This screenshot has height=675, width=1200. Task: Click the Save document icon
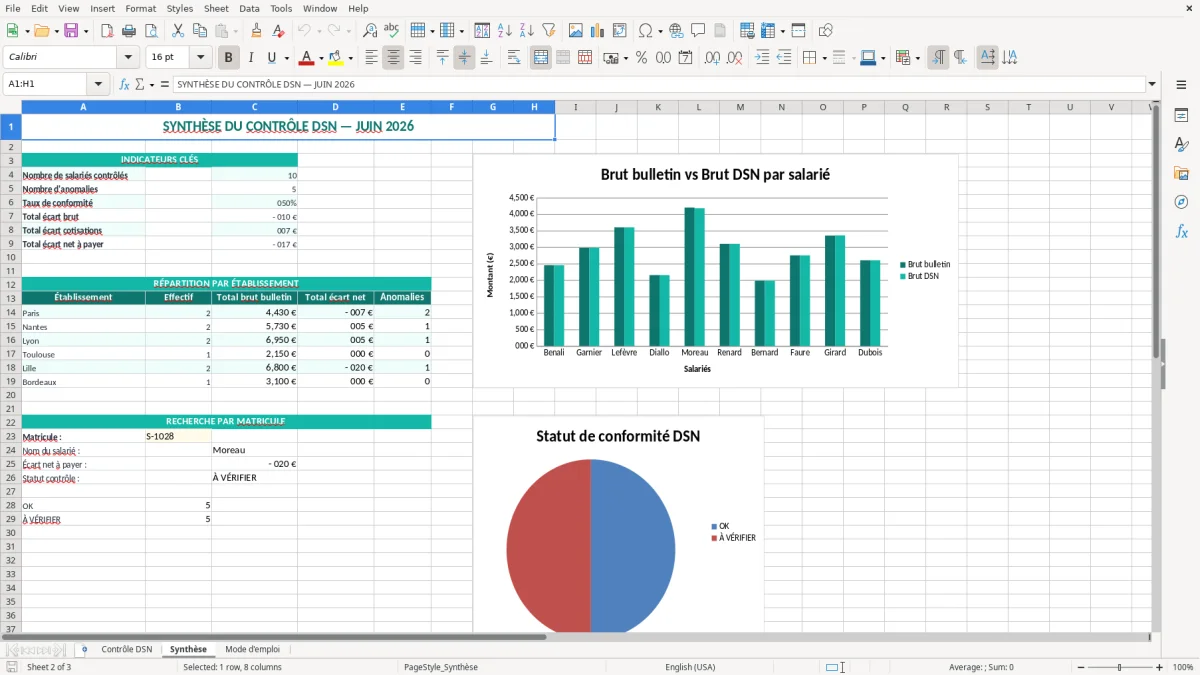(71, 31)
